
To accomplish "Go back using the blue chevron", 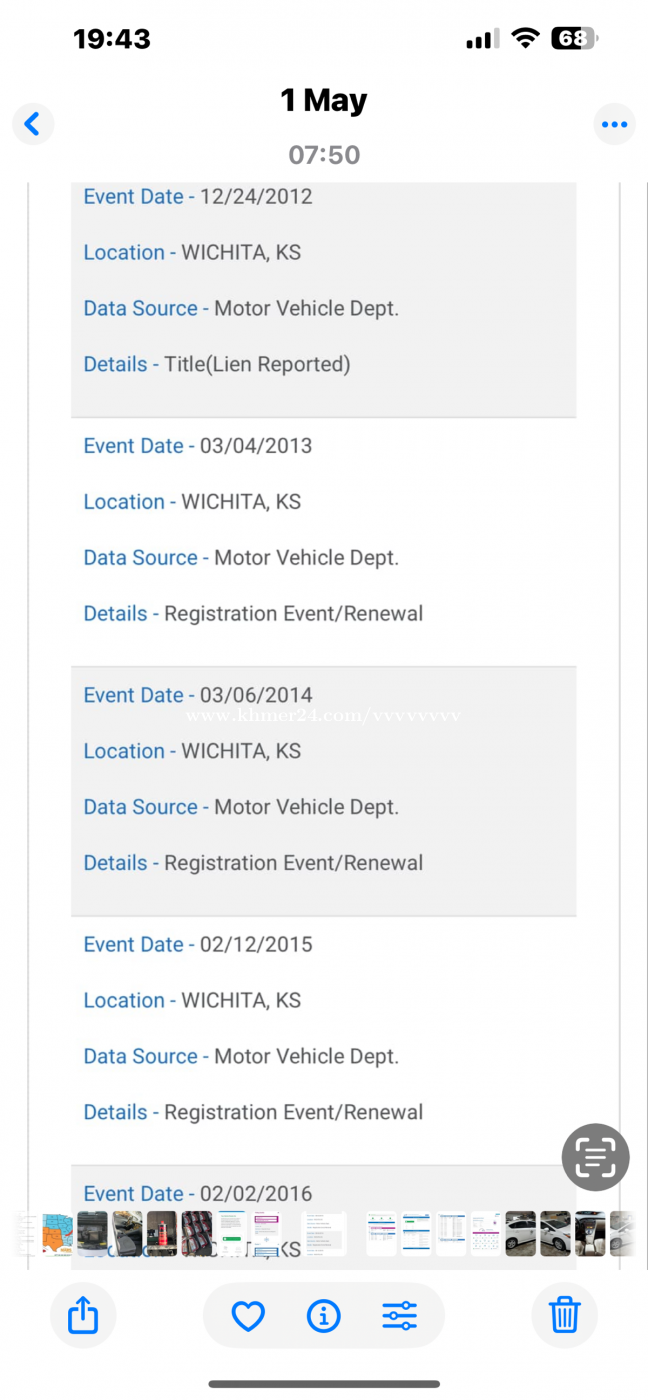I will point(32,124).
